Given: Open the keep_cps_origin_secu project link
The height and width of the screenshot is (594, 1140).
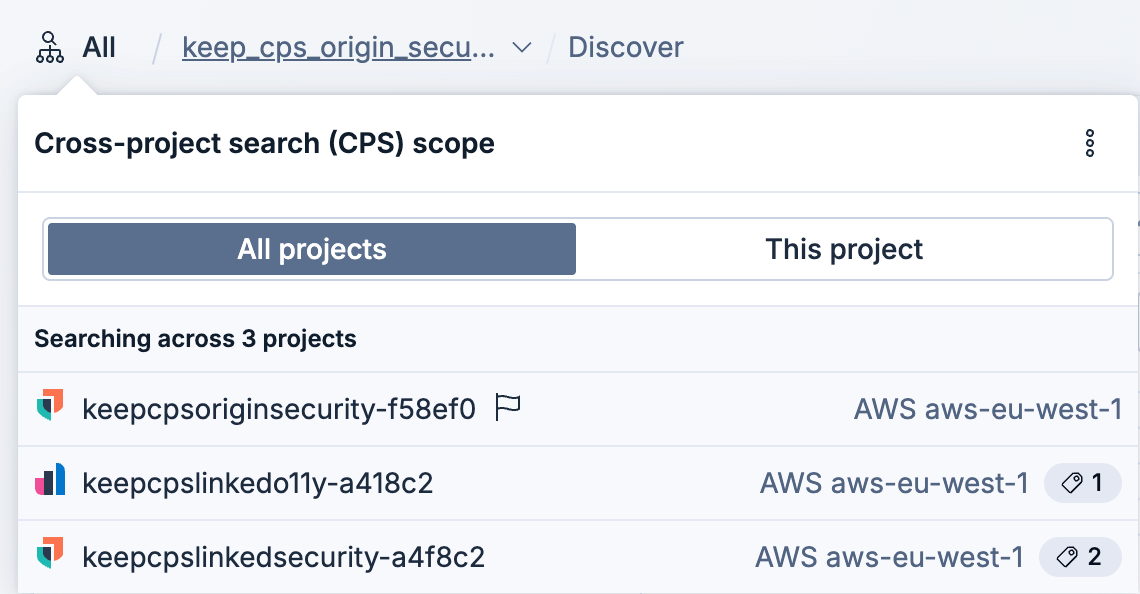Looking at the screenshot, I should pos(337,46).
